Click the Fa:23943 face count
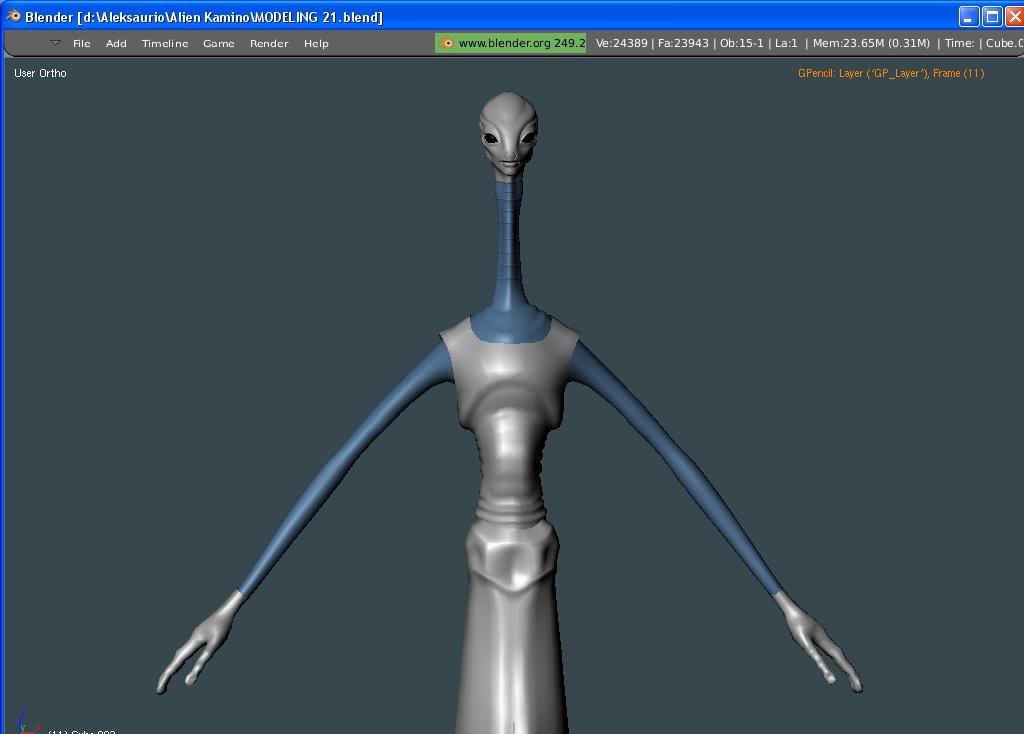Viewport: 1024px width, 734px height. (x=683, y=43)
